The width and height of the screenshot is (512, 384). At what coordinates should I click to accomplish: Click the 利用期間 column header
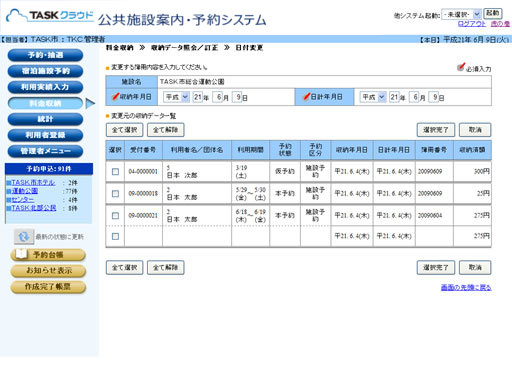[250, 150]
